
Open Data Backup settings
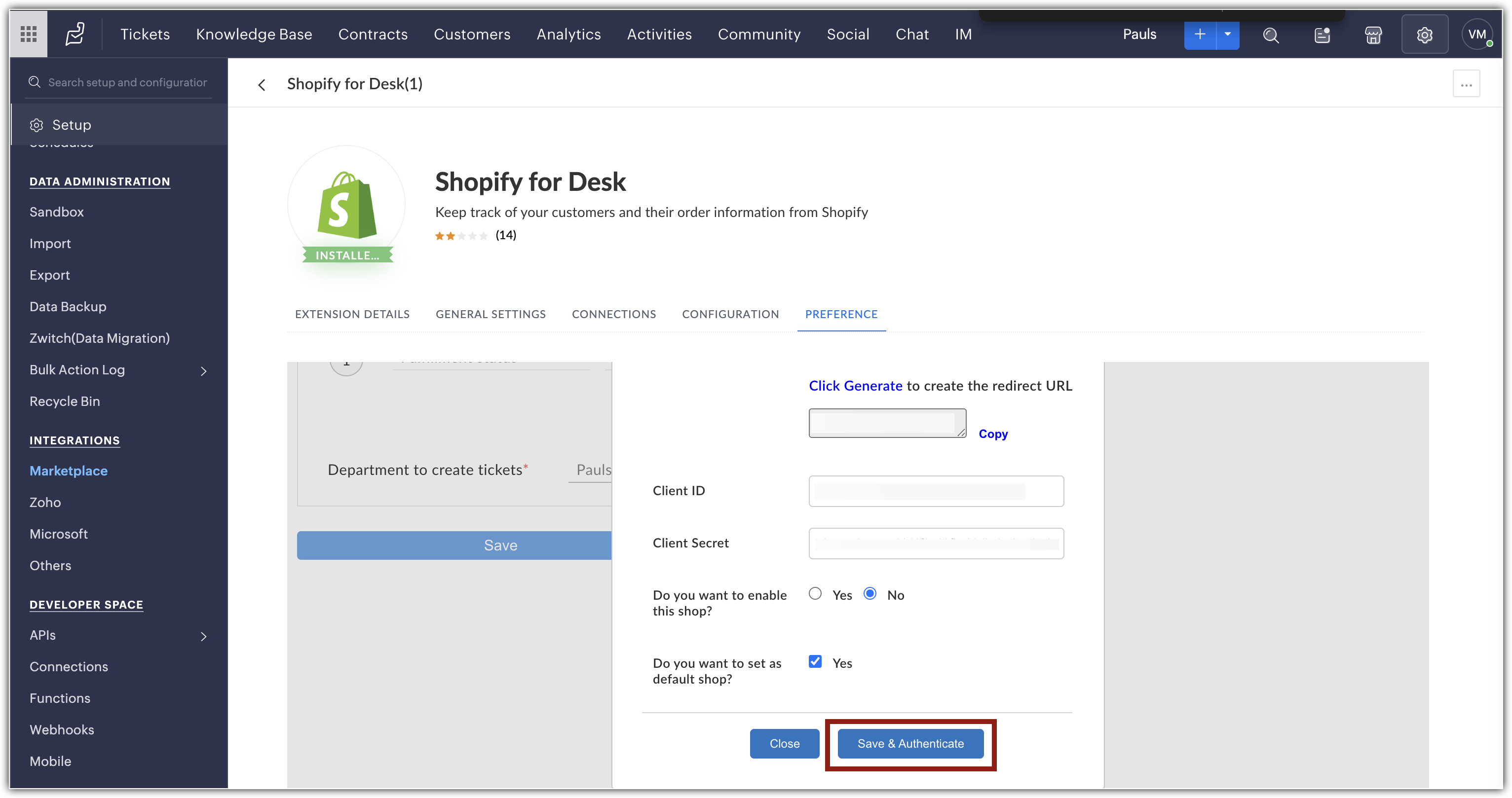tap(68, 306)
